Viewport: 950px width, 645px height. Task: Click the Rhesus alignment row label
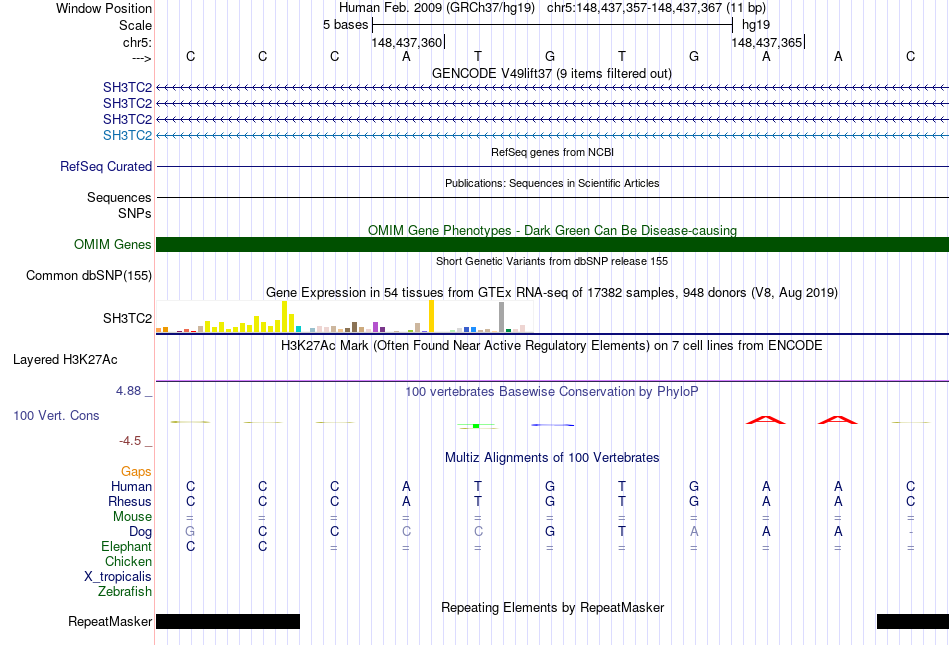coord(130,501)
